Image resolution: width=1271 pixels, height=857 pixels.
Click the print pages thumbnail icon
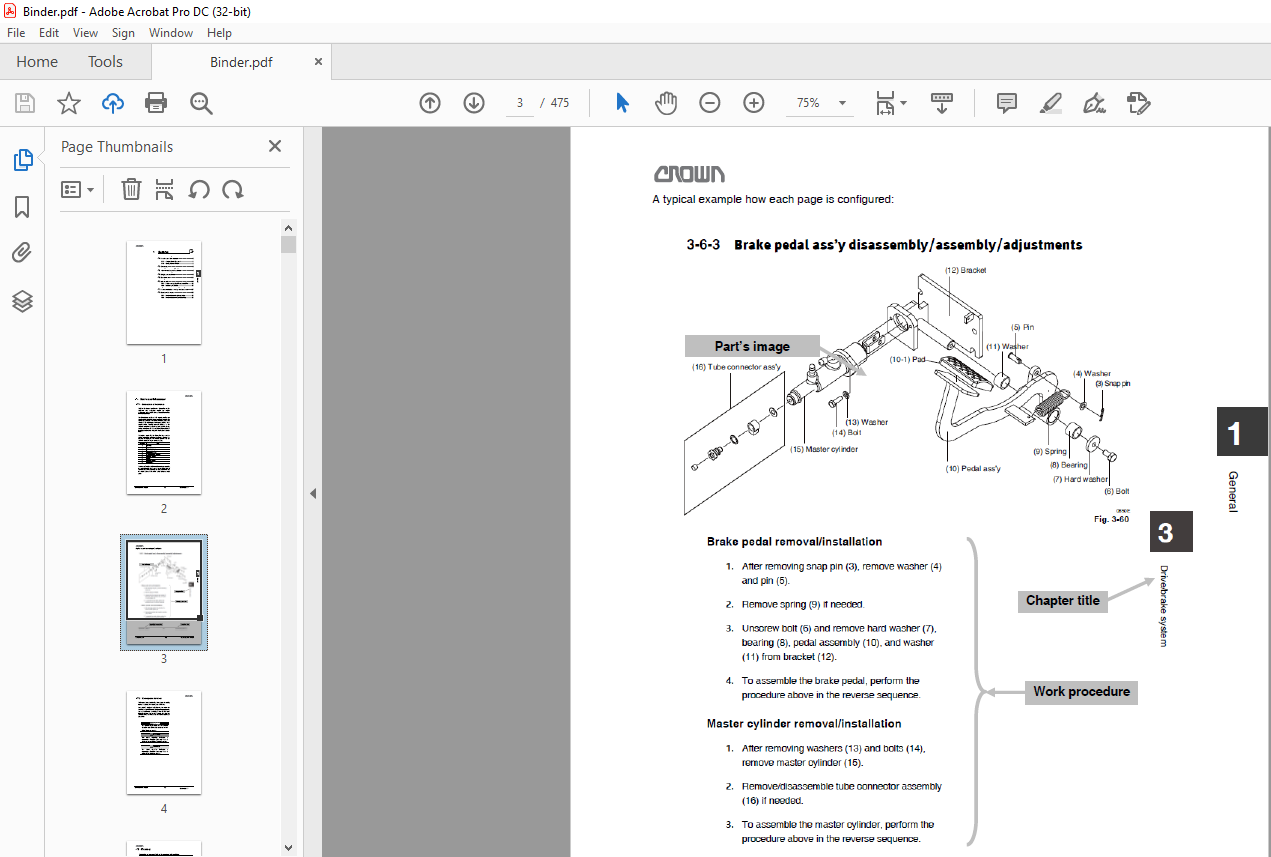165,189
